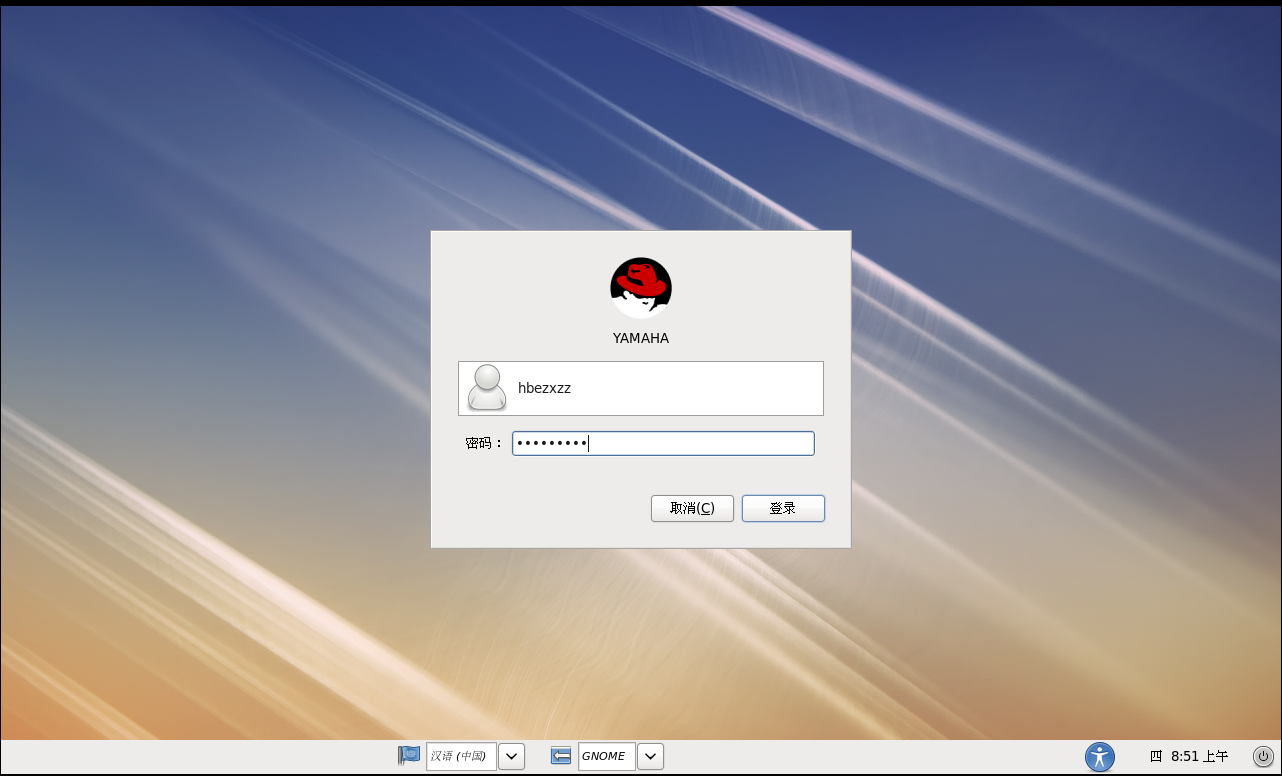
Task: Expand the GNOME session dropdown chevron
Action: (650, 756)
